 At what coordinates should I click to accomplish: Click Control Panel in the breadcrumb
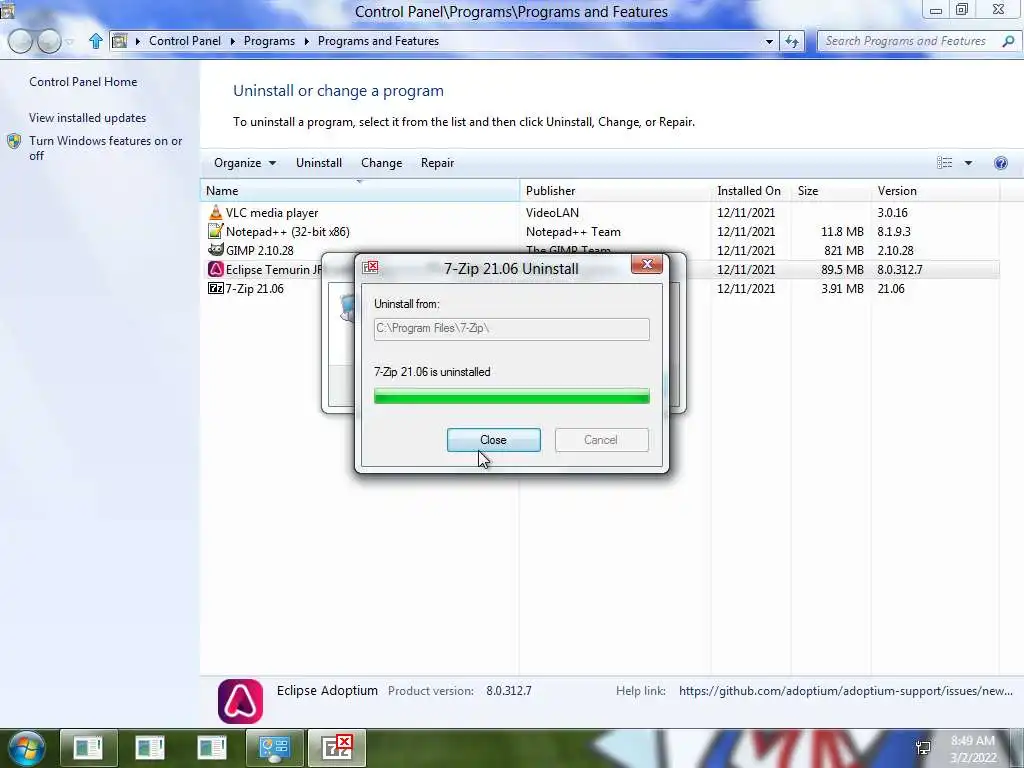pos(185,41)
